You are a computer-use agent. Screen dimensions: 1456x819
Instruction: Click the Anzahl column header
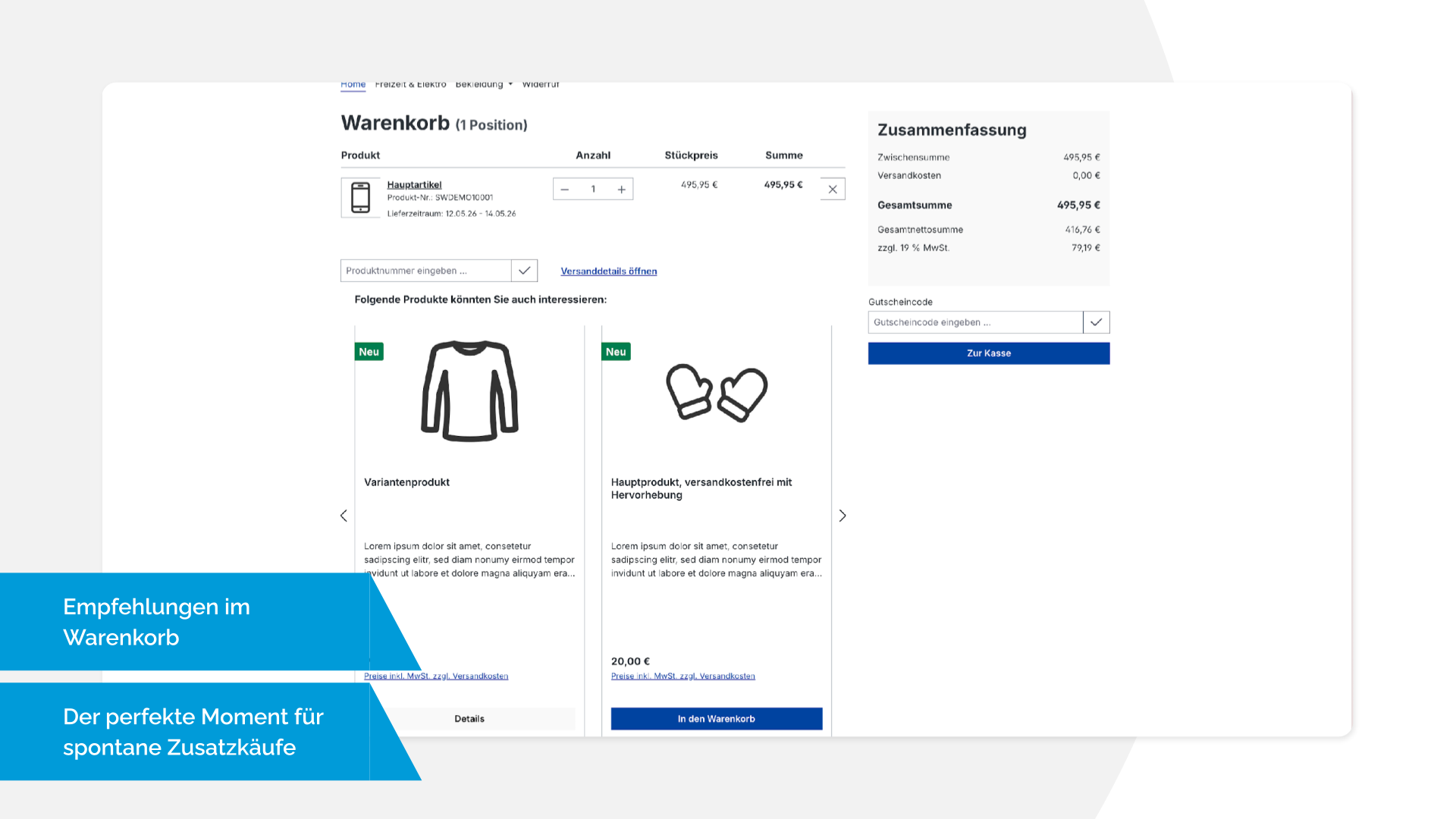(593, 155)
